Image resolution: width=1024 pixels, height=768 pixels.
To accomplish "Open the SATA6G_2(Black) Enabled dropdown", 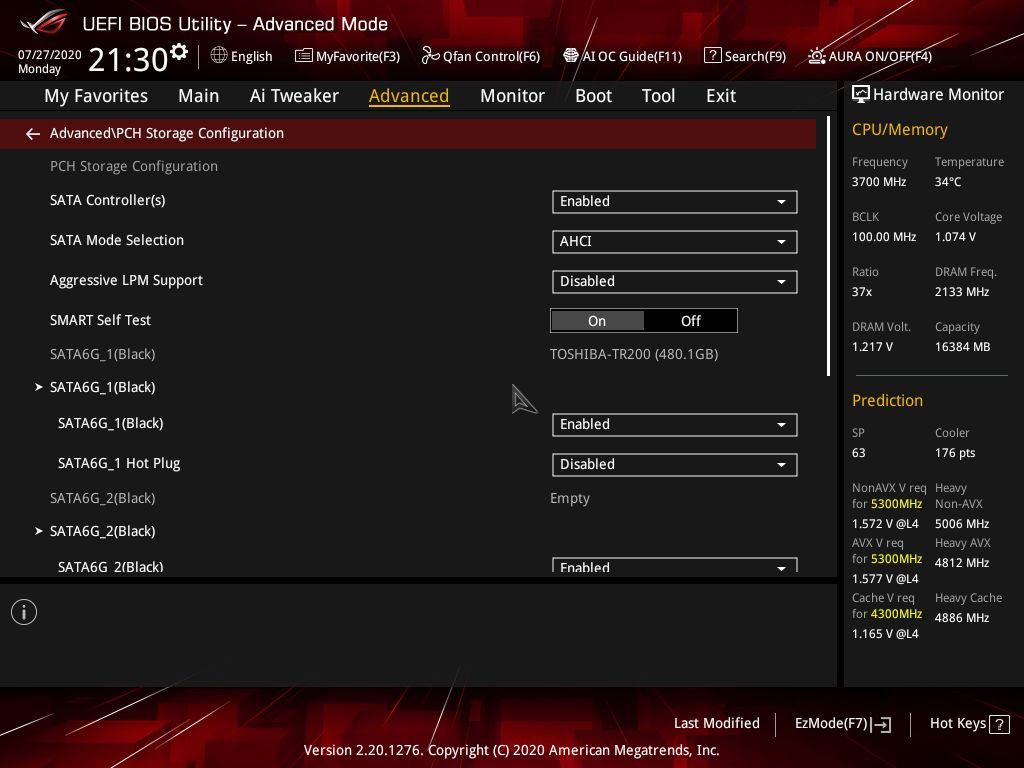I will [675, 566].
